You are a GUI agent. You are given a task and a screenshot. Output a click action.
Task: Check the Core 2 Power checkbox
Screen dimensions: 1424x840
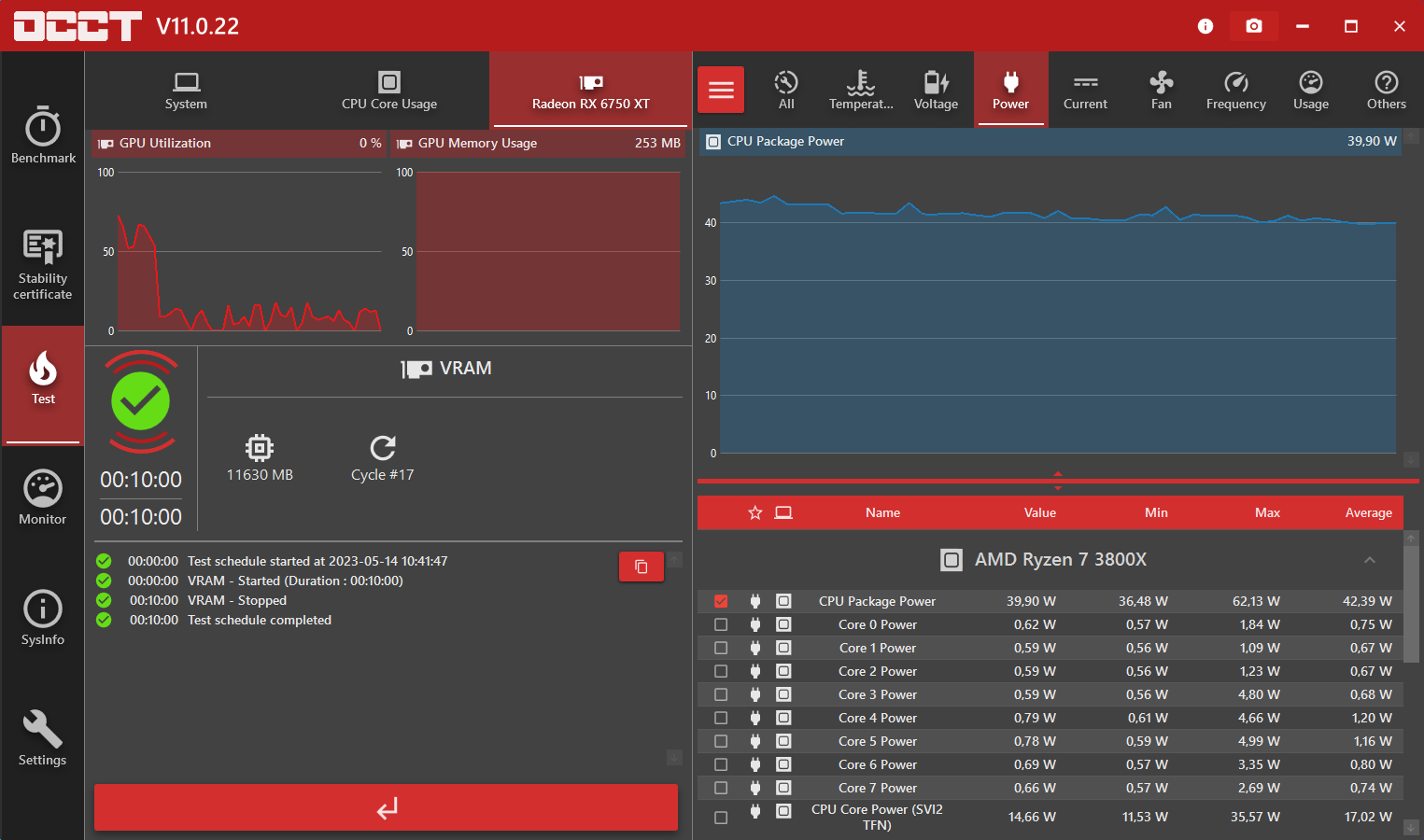[721, 671]
